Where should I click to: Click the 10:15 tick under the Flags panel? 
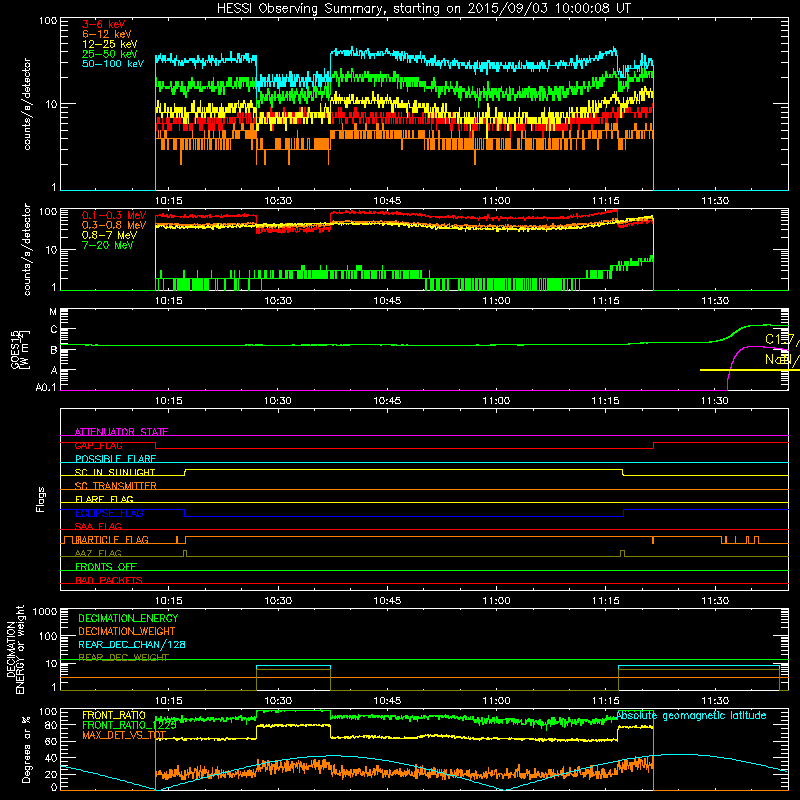168,601
